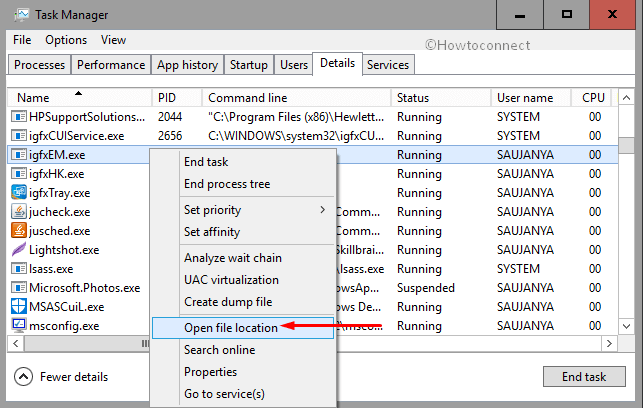Click the Microsoft.Photos.exe process icon
This screenshot has height=408, width=643.
[18, 287]
